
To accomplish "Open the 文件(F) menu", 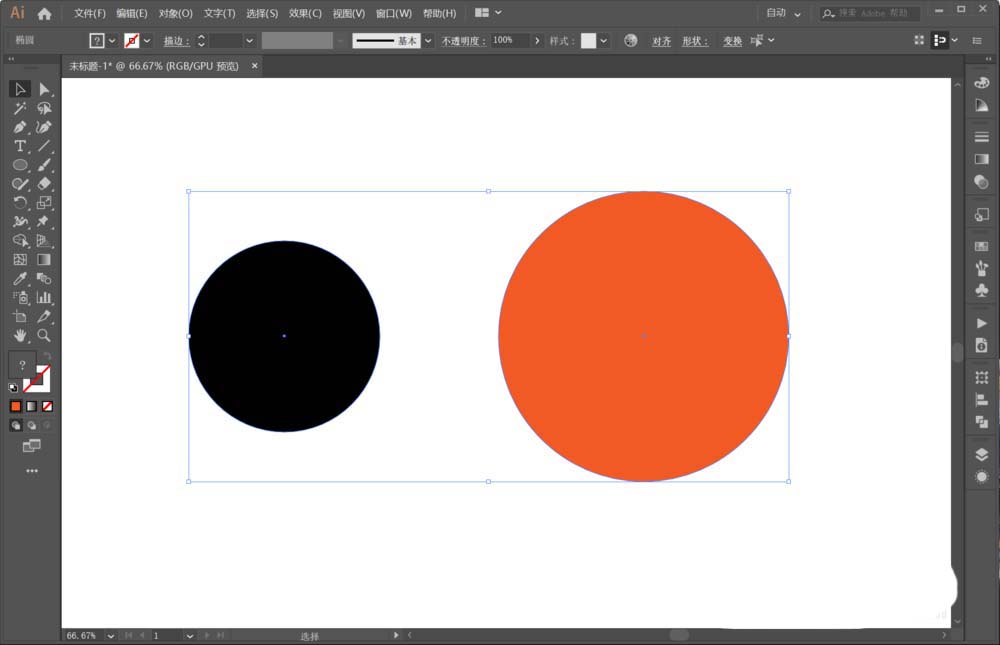I will pos(90,14).
